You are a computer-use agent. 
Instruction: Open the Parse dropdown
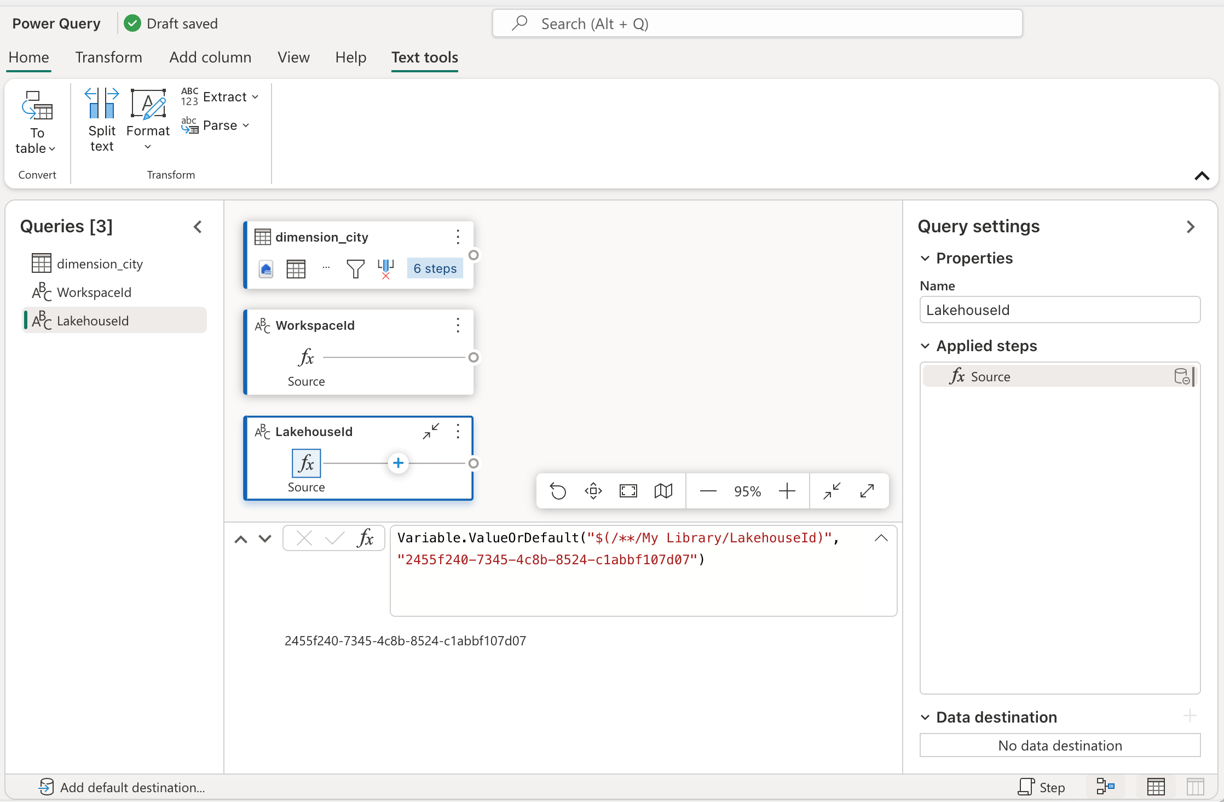point(216,125)
